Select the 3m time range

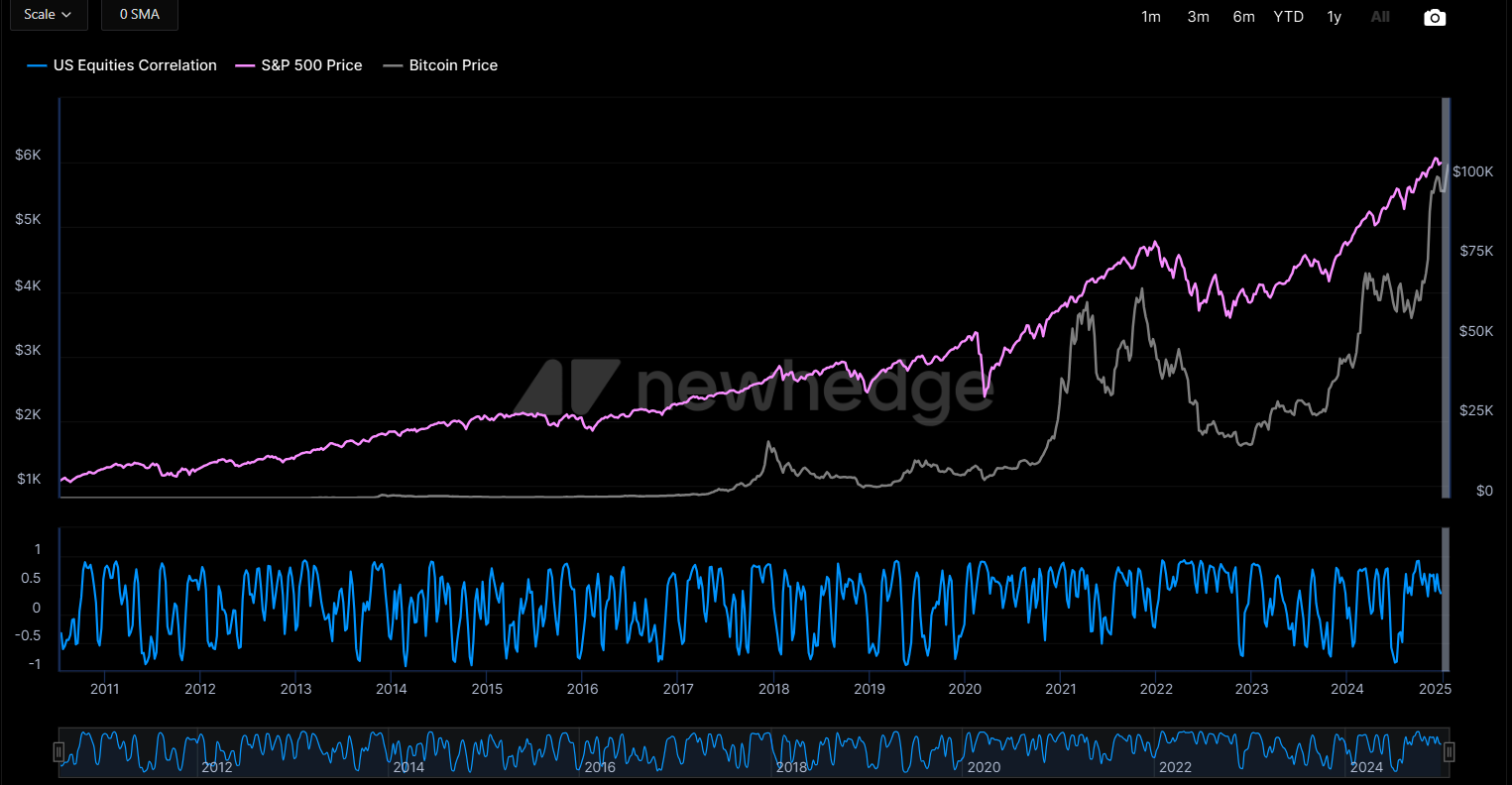click(1199, 17)
